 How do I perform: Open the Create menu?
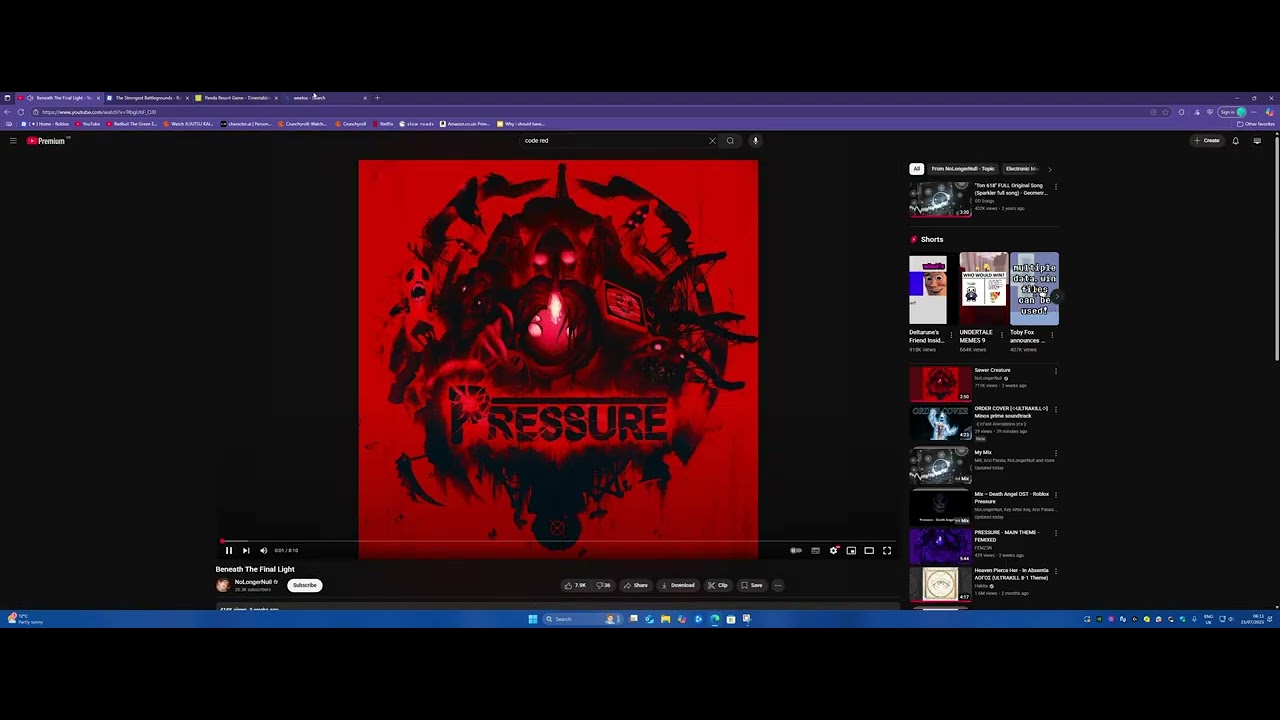pos(1207,141)
